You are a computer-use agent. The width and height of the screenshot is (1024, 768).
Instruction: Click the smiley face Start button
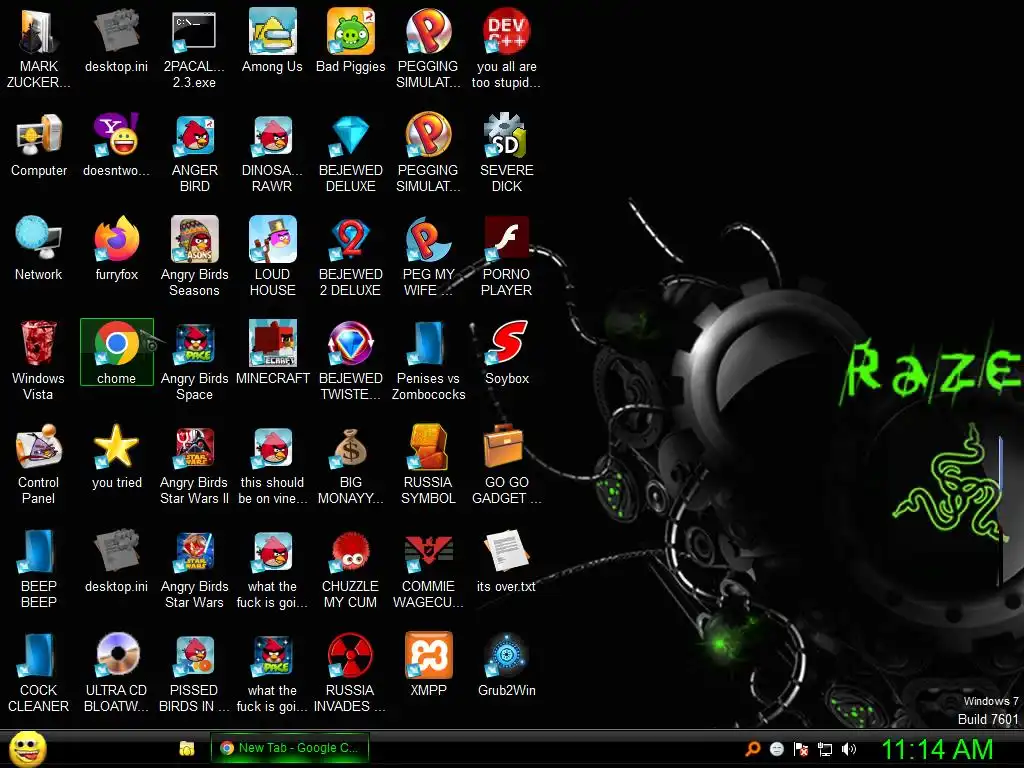pyautogui.click(x=28, y=748)
